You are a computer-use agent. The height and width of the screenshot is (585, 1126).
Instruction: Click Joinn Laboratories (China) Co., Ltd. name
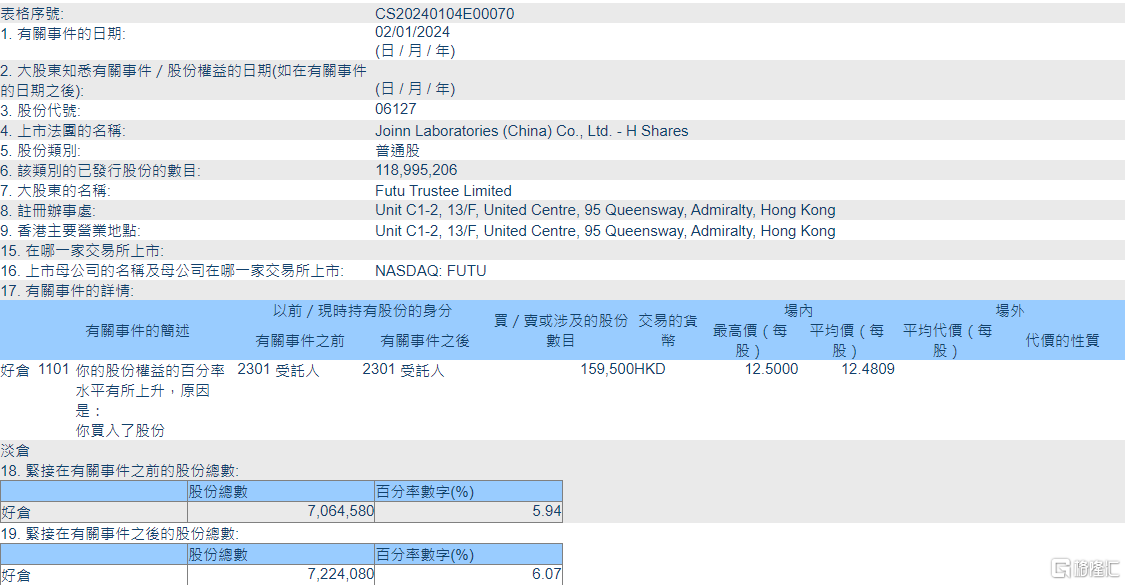tap(531, 131)
